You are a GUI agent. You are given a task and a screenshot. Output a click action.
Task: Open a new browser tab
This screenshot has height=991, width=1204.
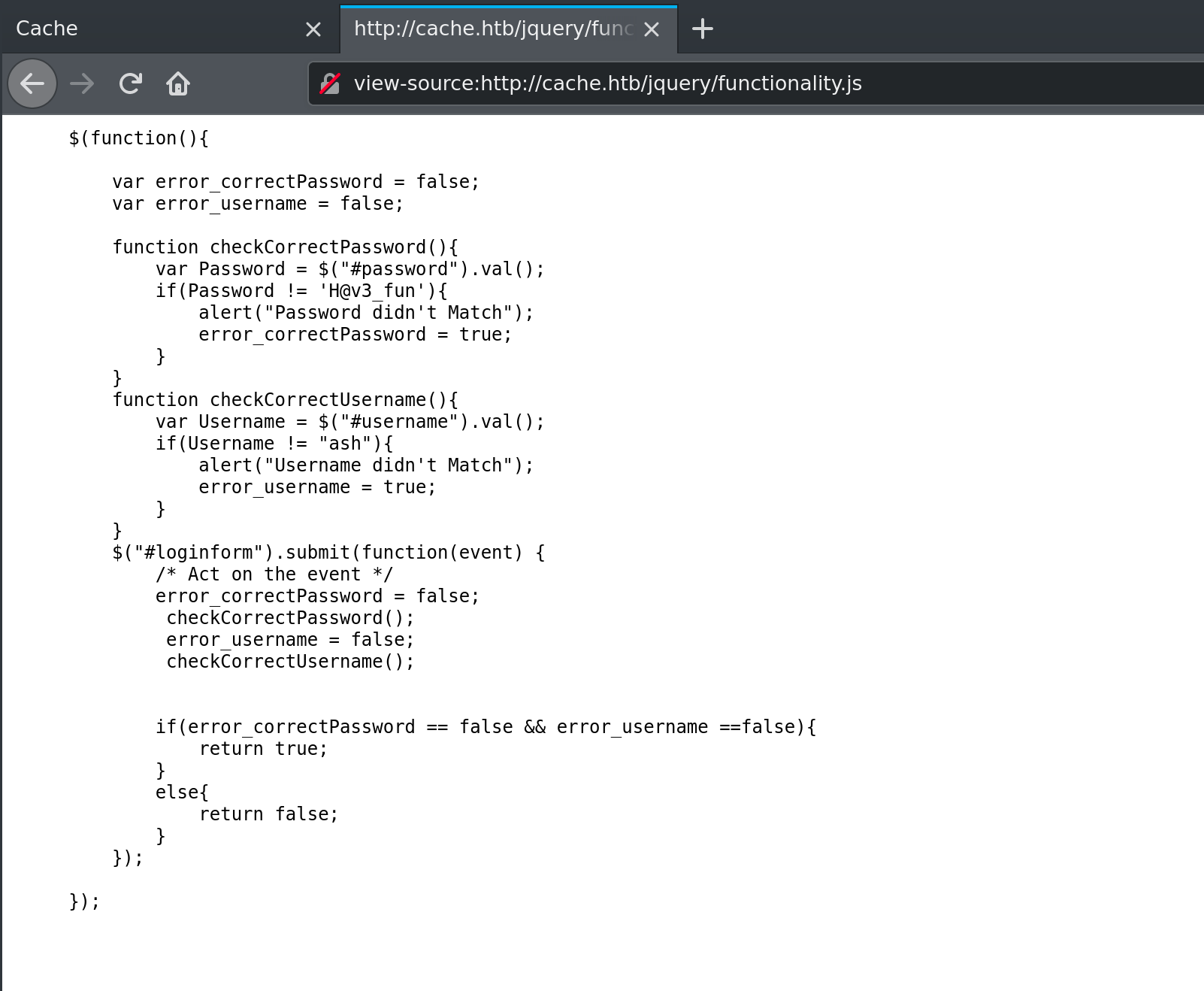click(x=702, y=29)
